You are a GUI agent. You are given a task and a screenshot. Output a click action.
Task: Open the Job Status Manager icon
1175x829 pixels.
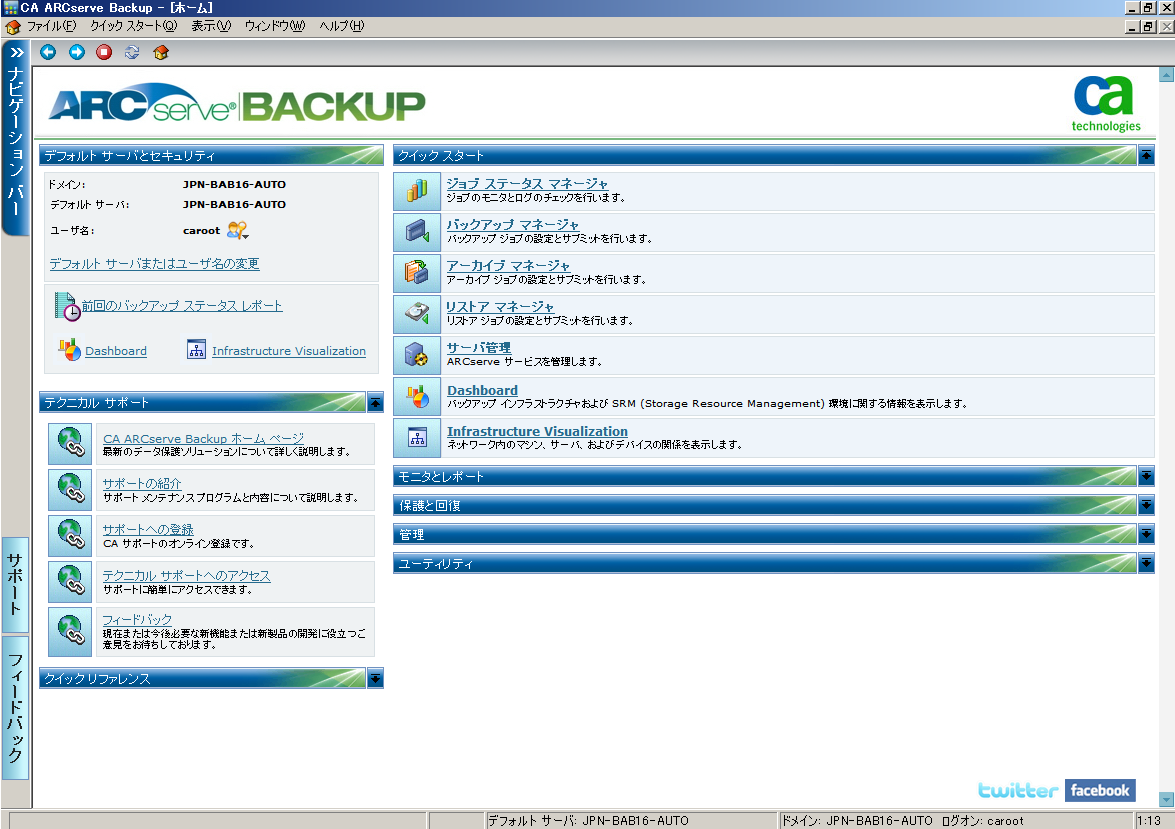tap(417, 190)
